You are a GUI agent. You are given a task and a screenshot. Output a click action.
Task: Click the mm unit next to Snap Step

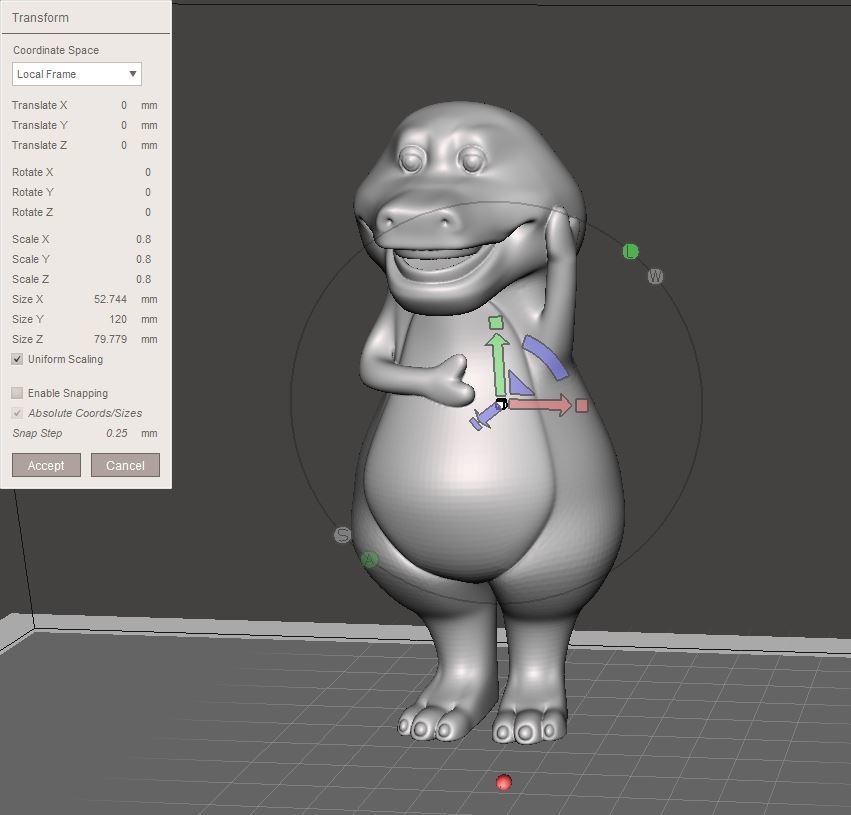click(x=149, y=434)
